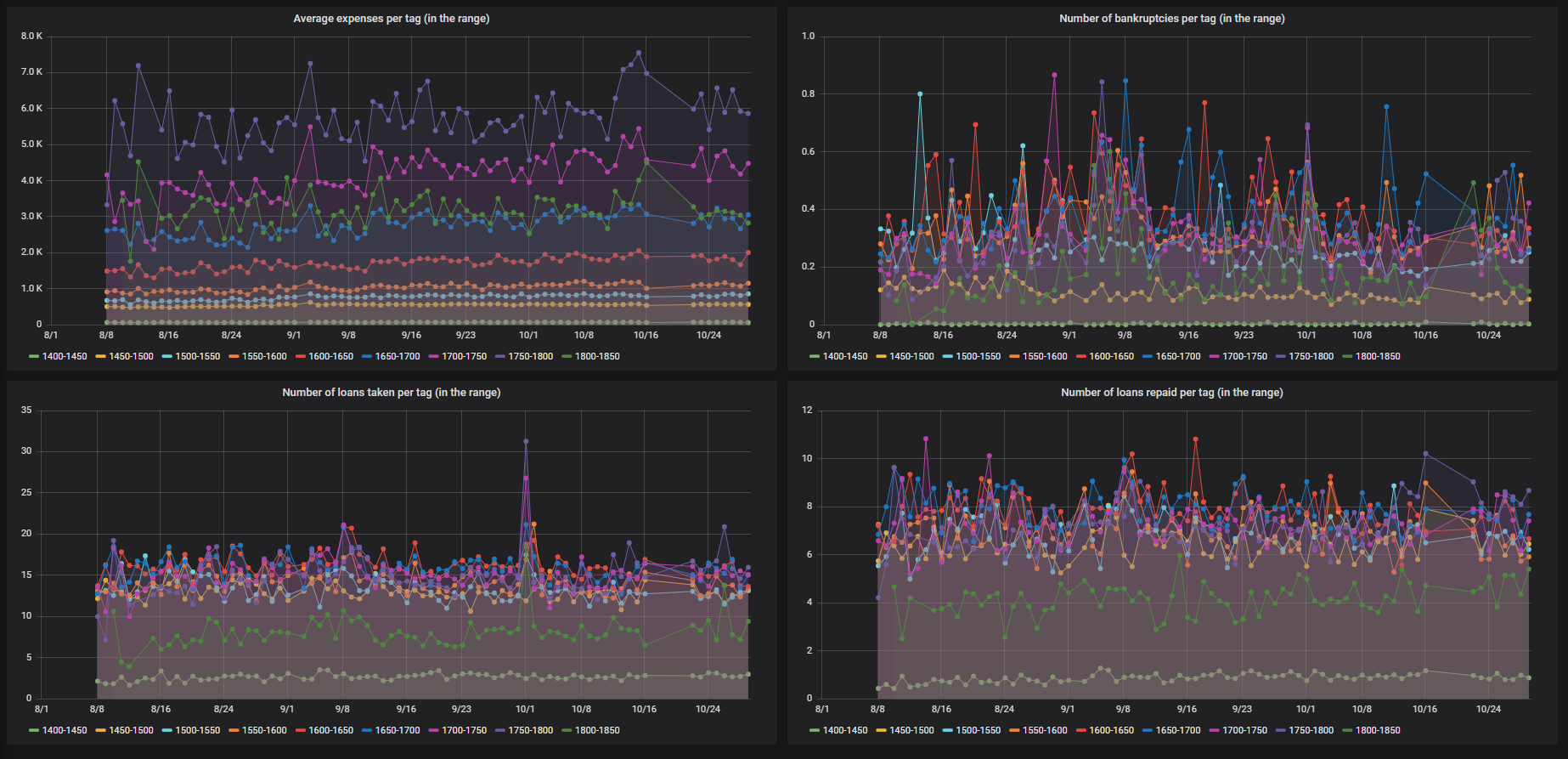Toggle 1800-1850 series in loans taken legend
This screenshot has width=1568, height=759.
click(x=590, y=730)
